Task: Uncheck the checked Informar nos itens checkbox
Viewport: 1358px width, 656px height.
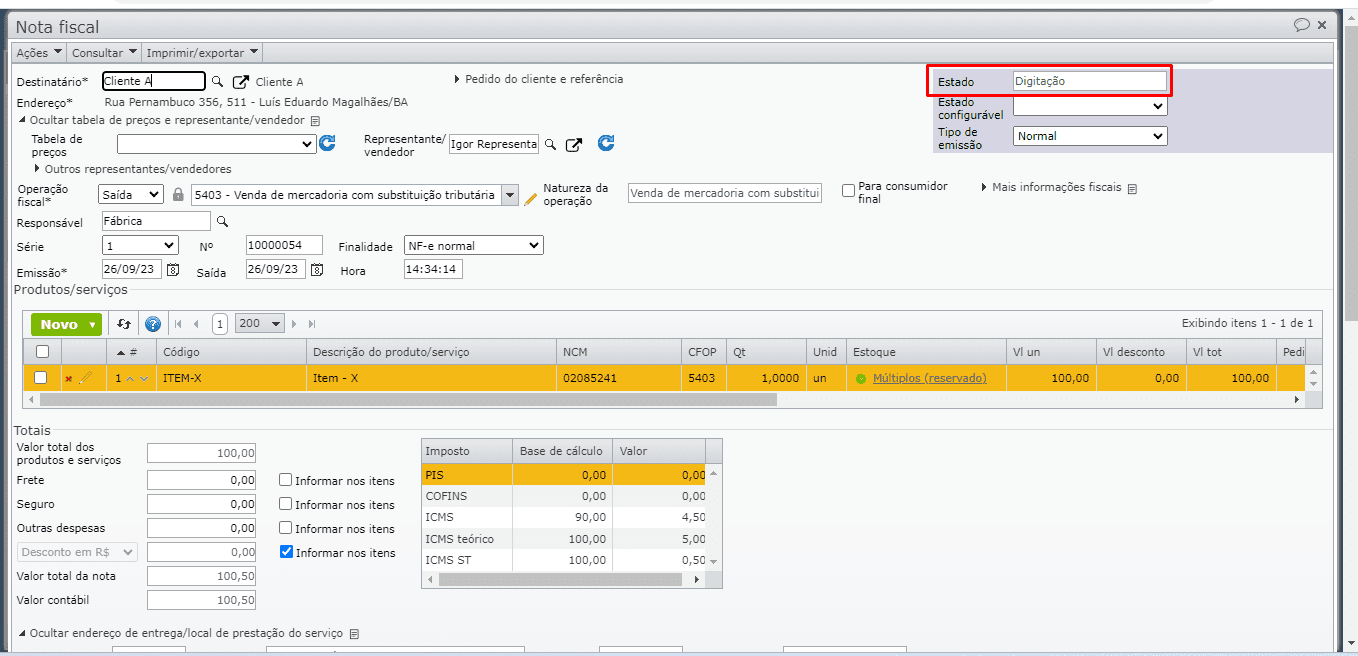Action: tap(287, 552)
